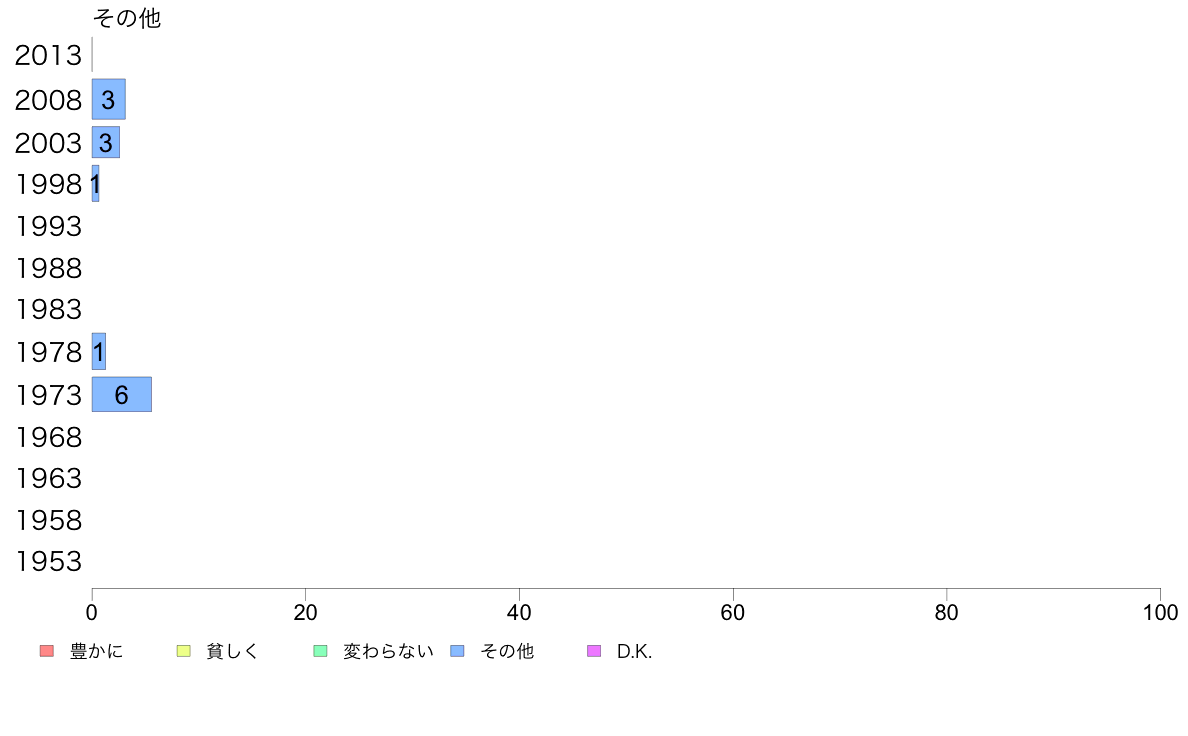Select the 2003 bar showing 3

[x=105, y=143]
